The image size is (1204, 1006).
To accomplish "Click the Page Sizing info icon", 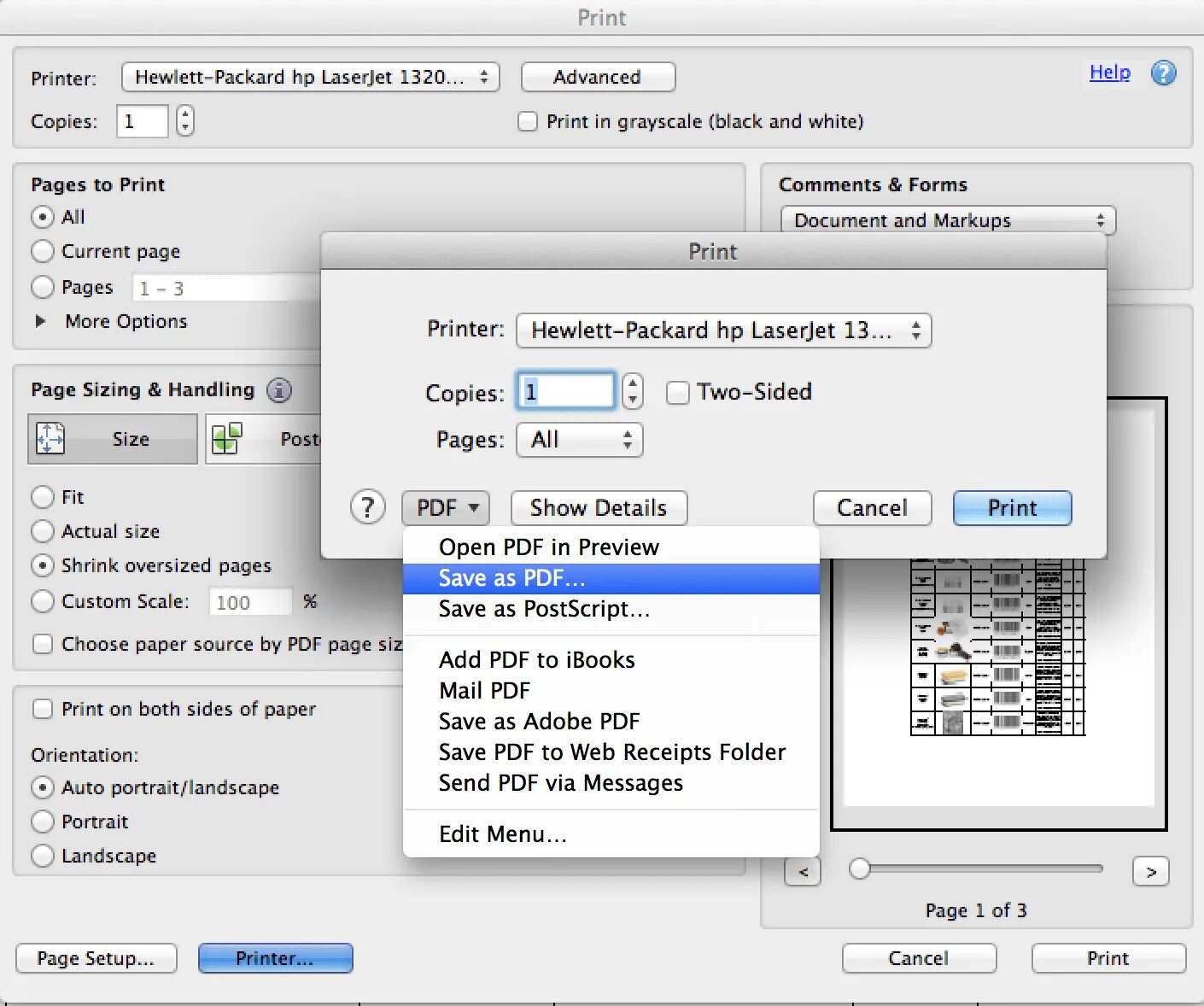I will [x=279, y=390].
